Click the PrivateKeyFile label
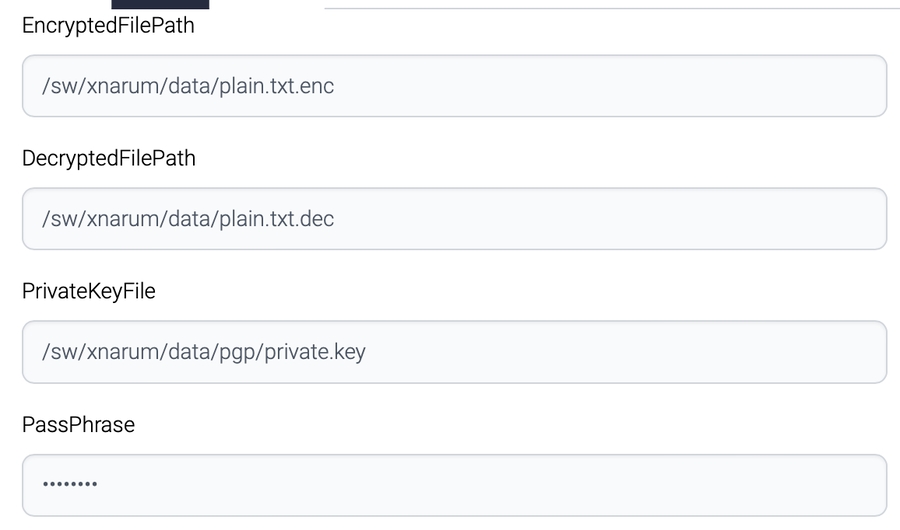The height and width of the screenshot is (530, 900). click(89, 291)
